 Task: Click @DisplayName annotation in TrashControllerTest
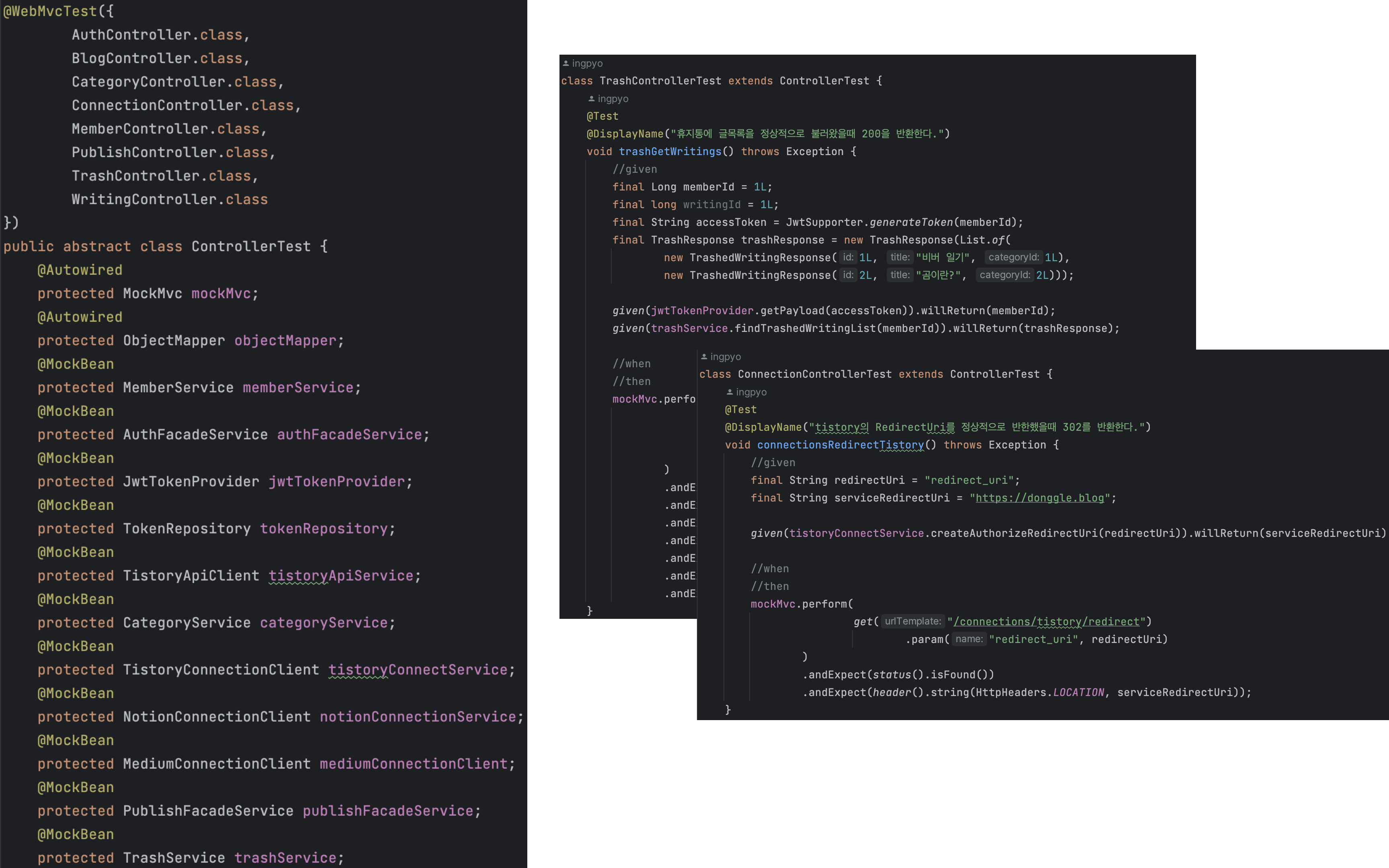point(625,134)
